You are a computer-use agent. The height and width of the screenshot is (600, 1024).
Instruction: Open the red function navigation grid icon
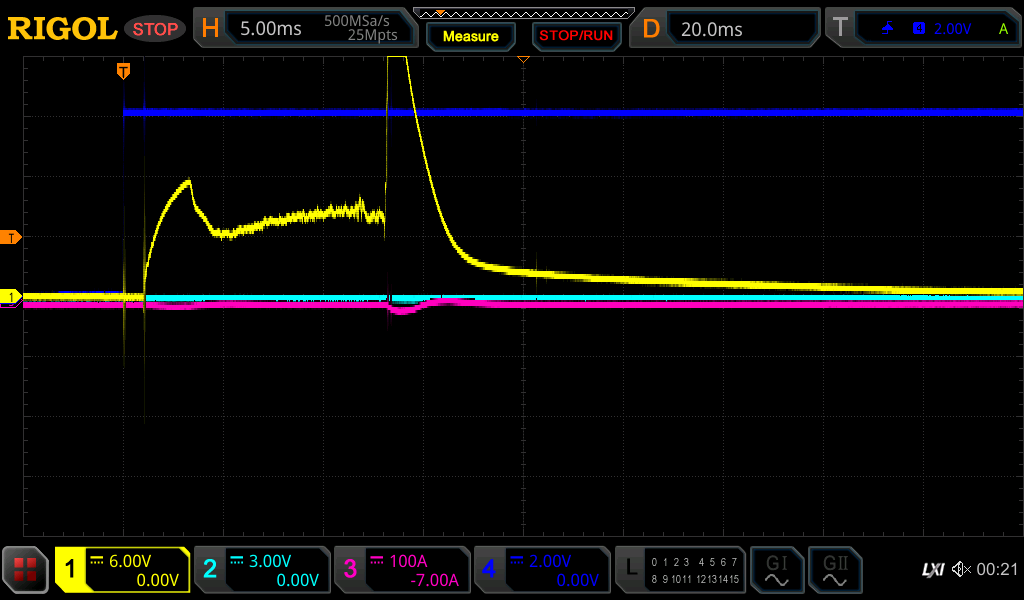(26, 570)
